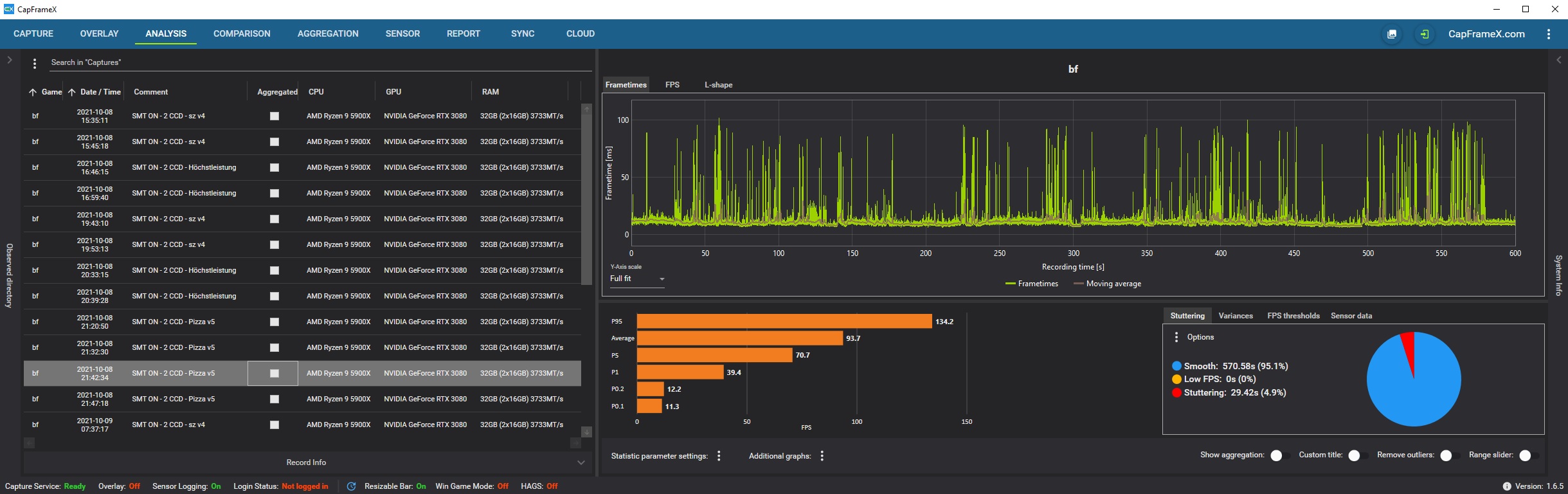Toggle the Remove outliers switch
The height and width of the screenshot is (494, 1568).
click(x=1449, y=455)
